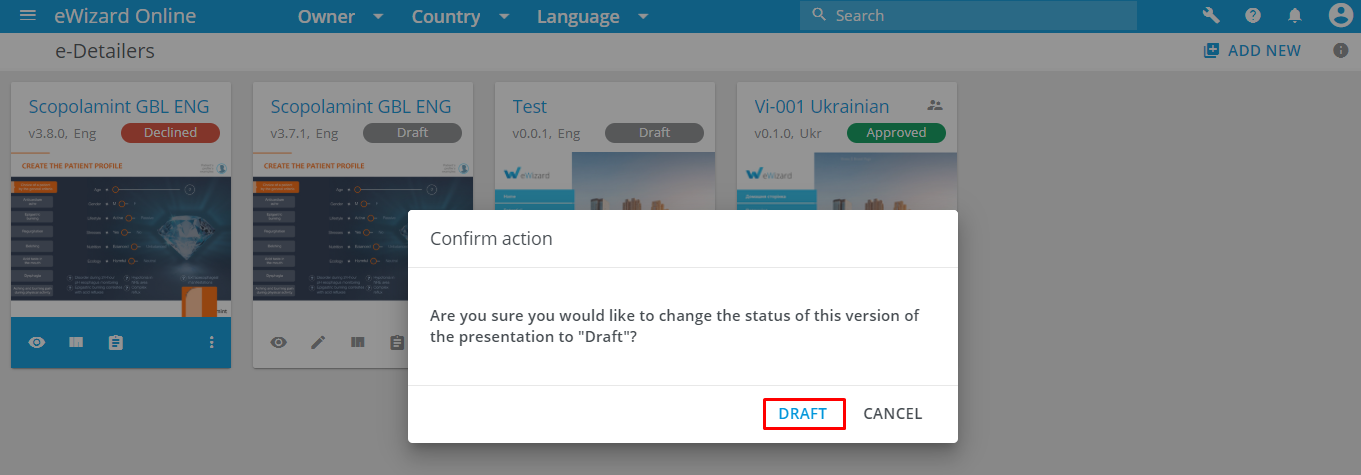Open the slides layout icon on v3.8.0 card
Screen dimensions: 1361x475
[76, 343]
